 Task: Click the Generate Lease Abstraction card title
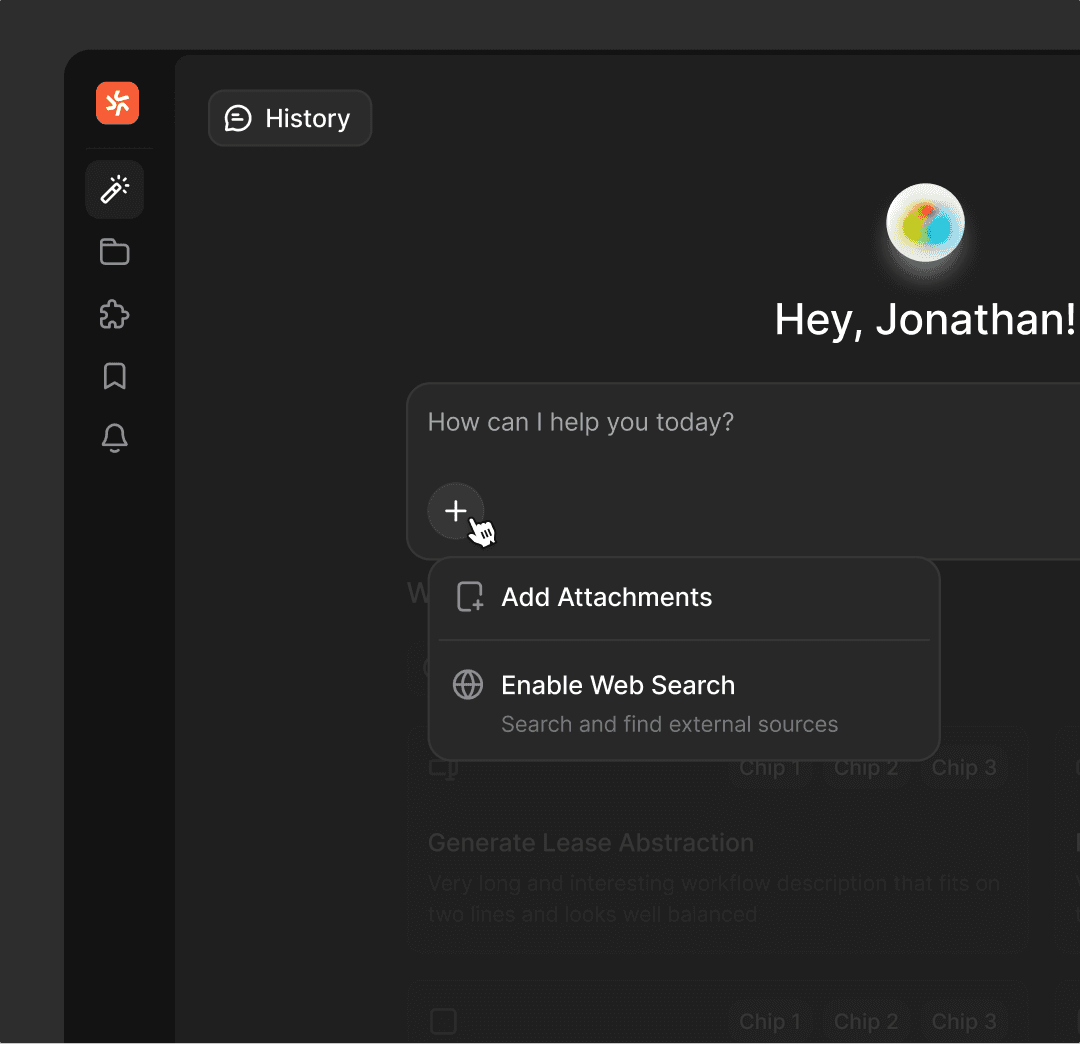pyautogui.click(x=591, y=843)
